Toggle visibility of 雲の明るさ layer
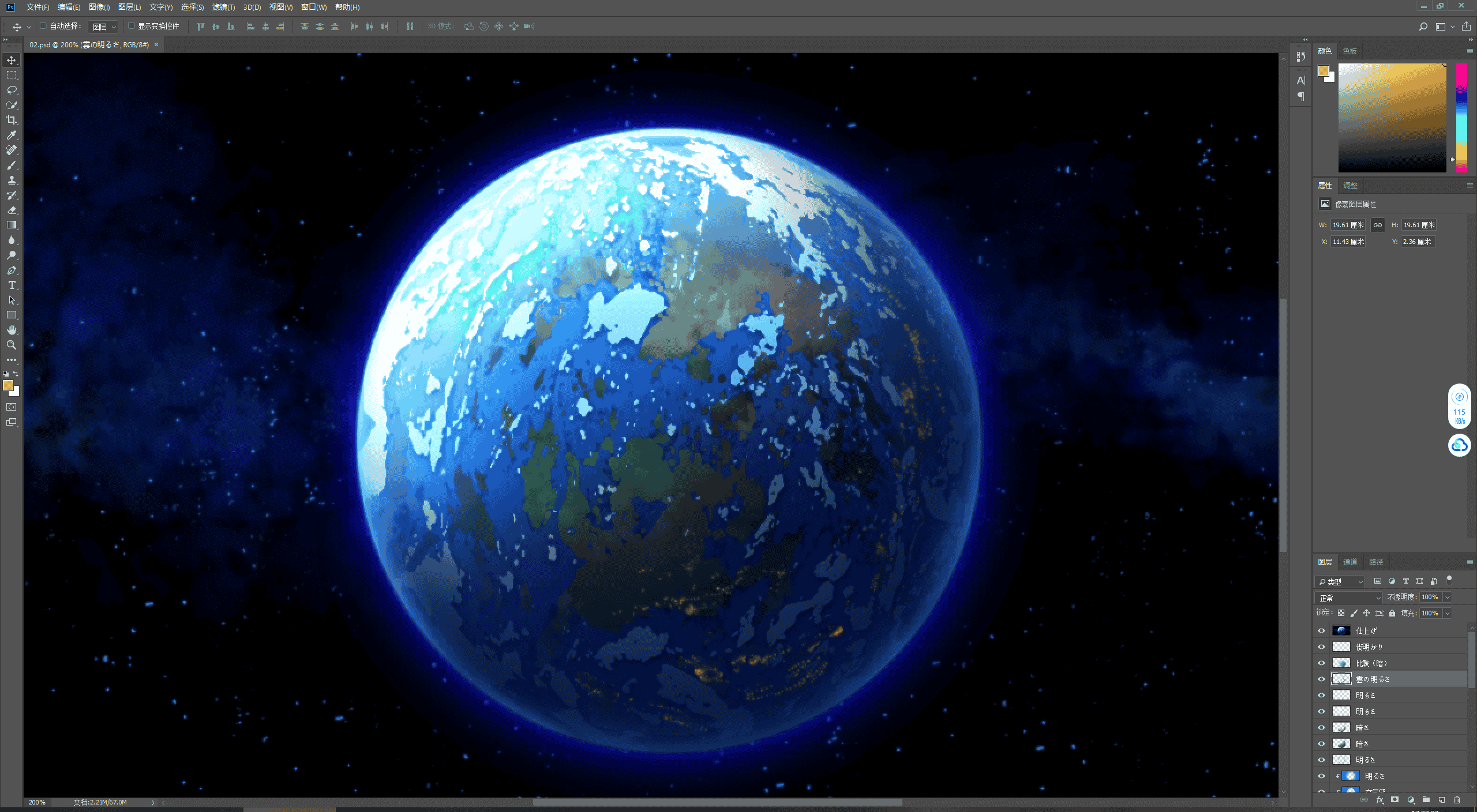 pos(1321,679)
